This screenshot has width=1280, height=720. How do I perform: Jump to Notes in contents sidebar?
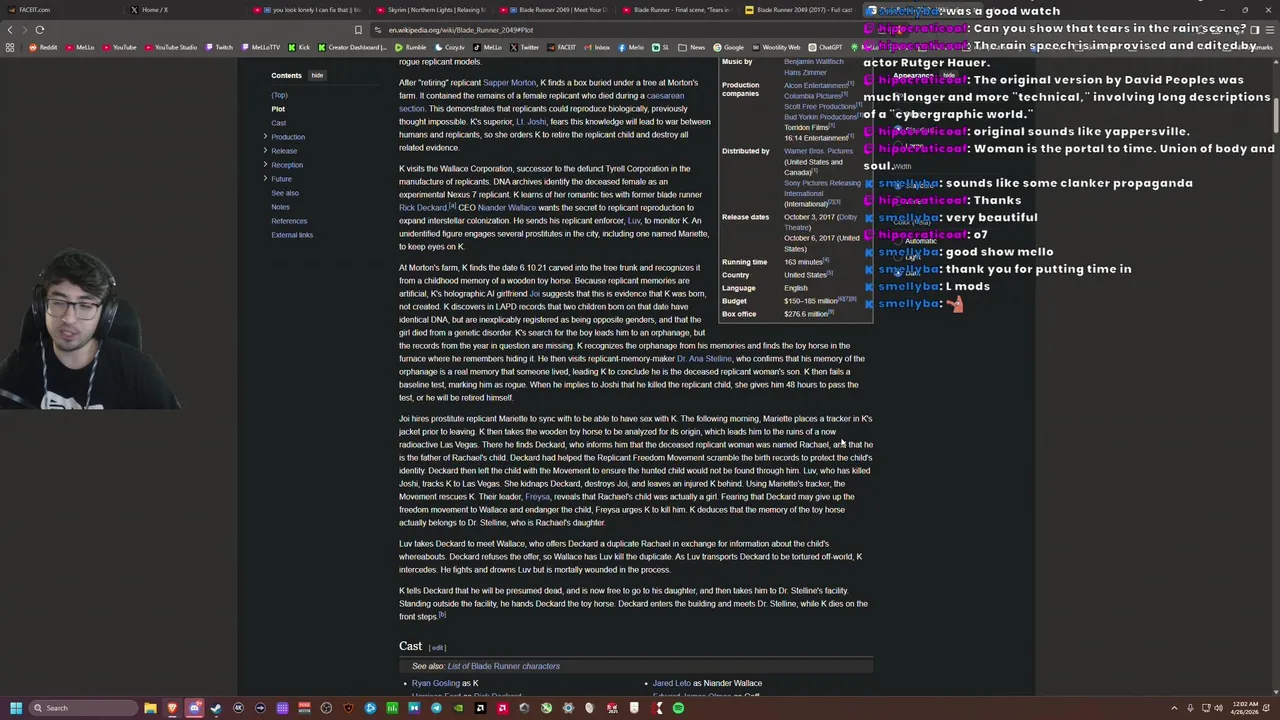pyautogui.click(x=280, y=207)
